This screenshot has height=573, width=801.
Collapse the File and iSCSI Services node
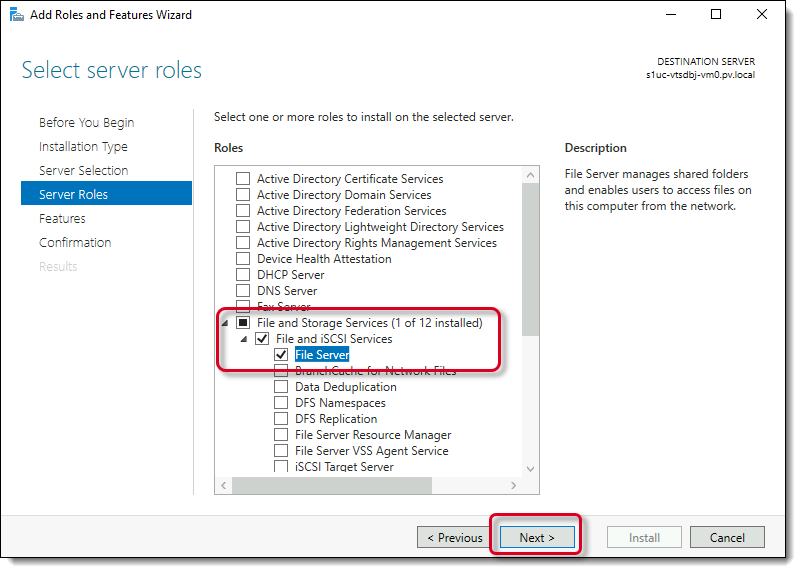pyautogui.click(x=243, y=339)
